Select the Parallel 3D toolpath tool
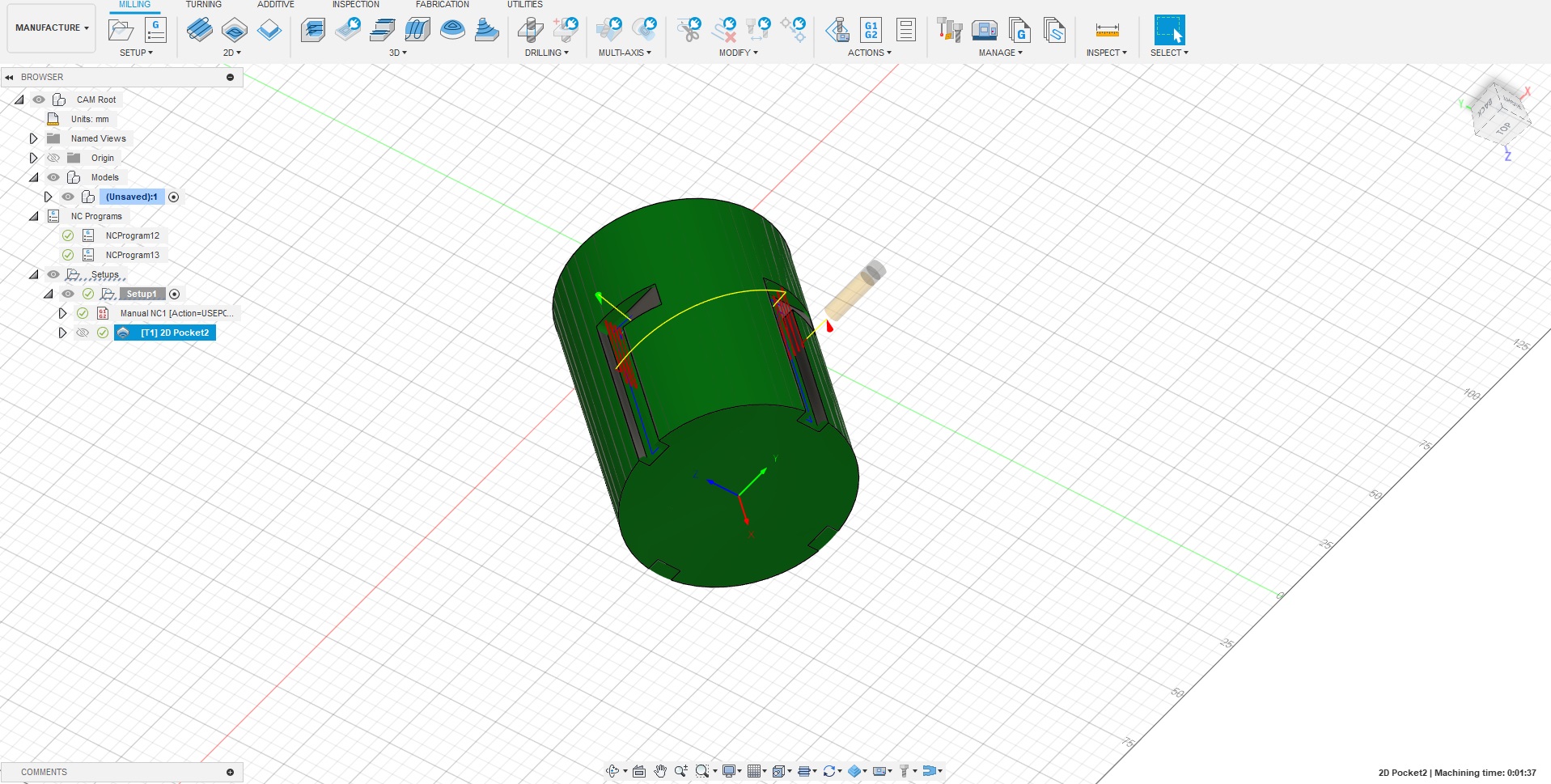This screenshot has height=784, width=1551. [417, 31]
